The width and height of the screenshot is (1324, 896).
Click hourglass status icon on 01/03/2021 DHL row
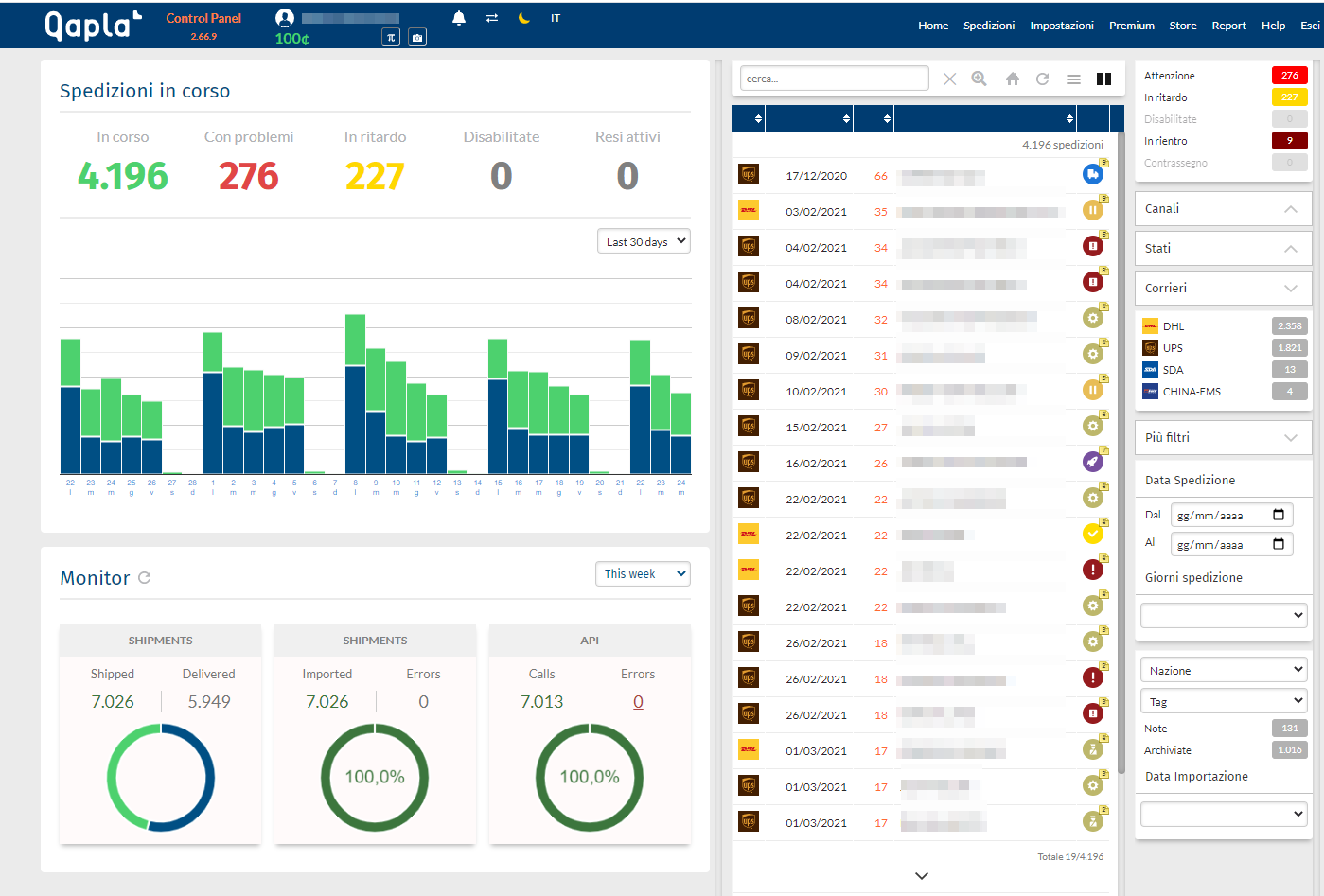[x=1093, y=749]
